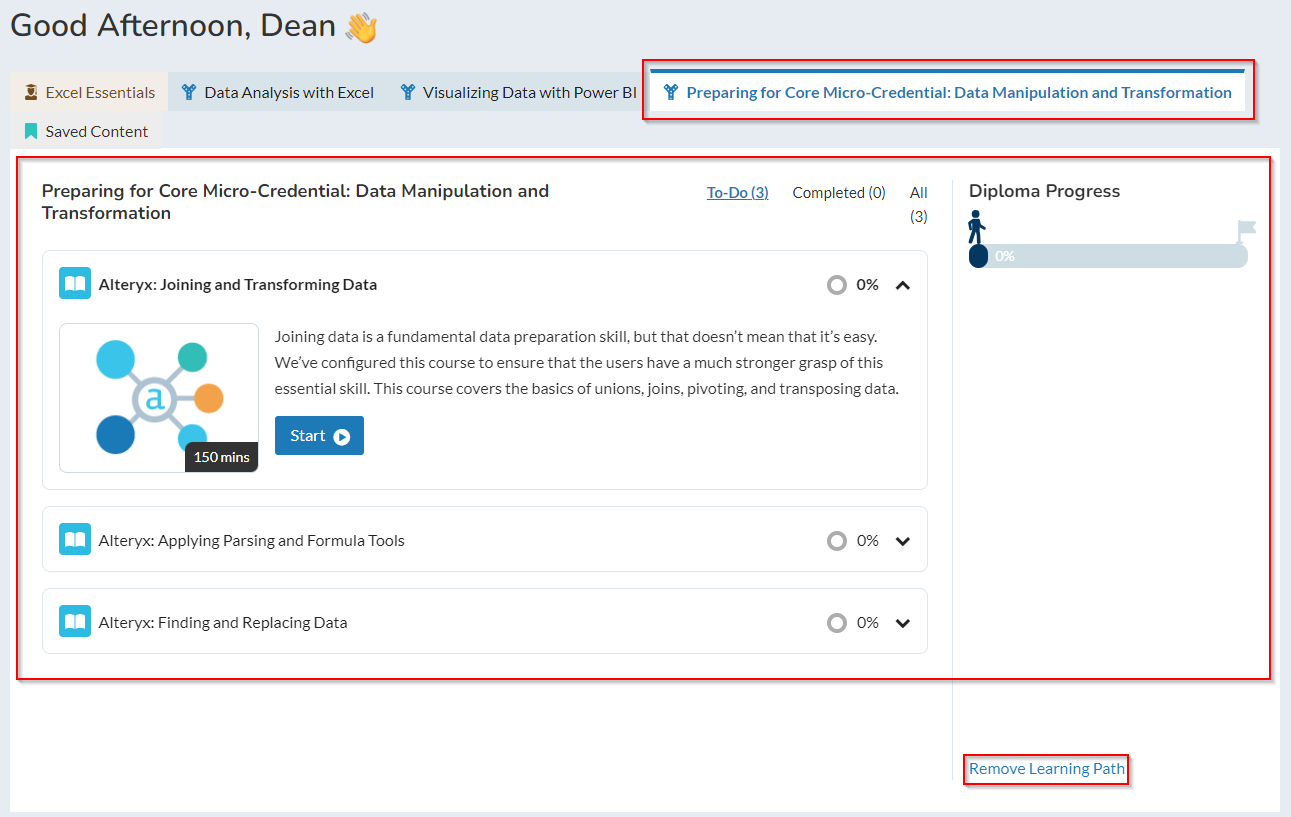
Task: Click the graduation icon on Excel Essentials tab
Action: [x=31, y=93]
